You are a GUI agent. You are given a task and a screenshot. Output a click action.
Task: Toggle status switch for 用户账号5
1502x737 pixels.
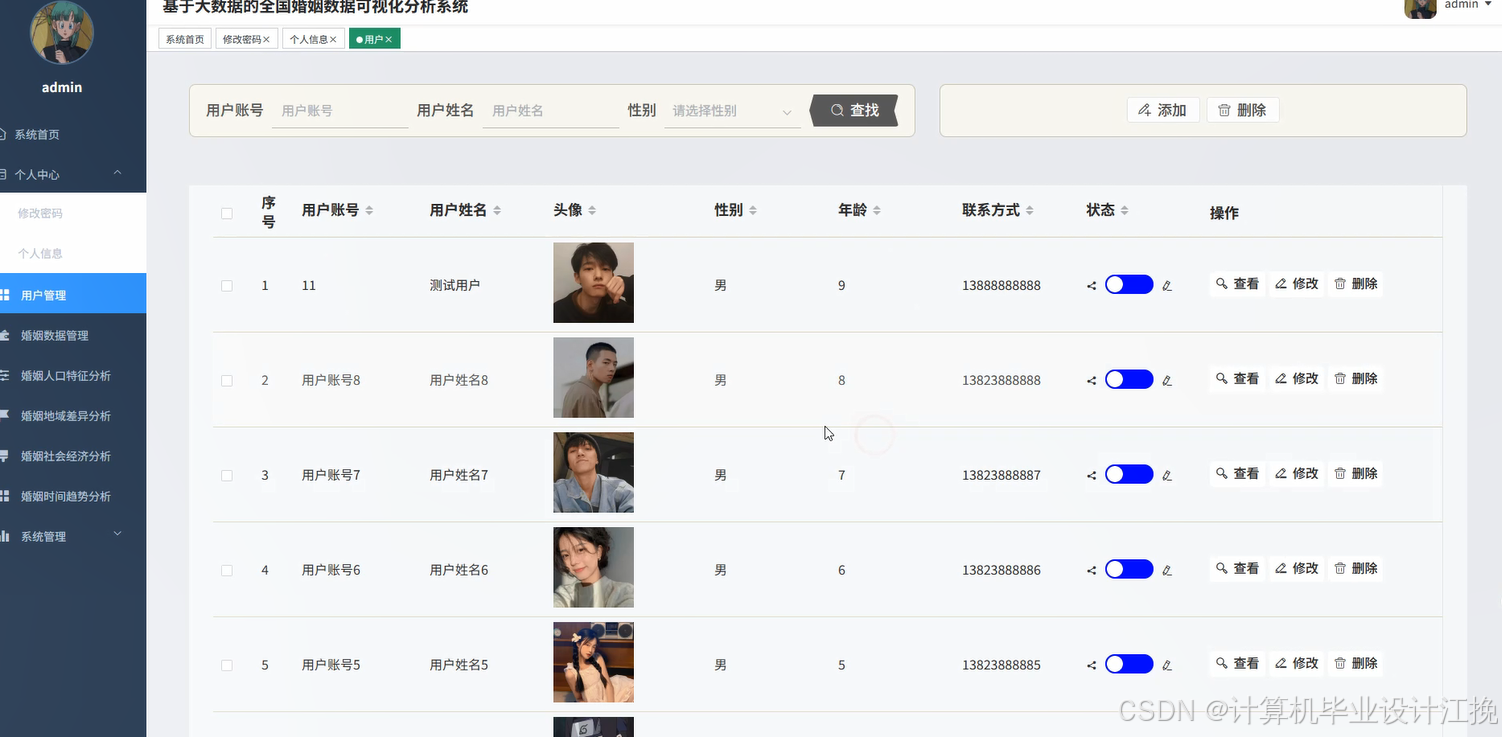[1129, 664]
